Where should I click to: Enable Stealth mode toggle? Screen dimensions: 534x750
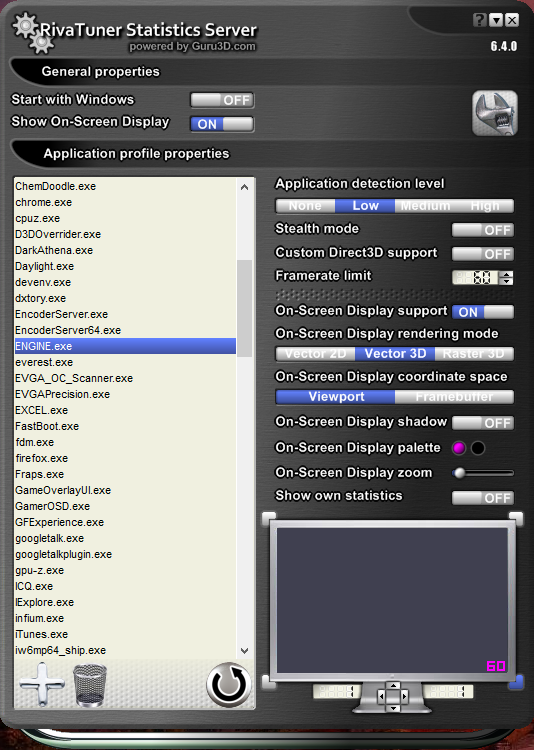(x=483, y=230)
